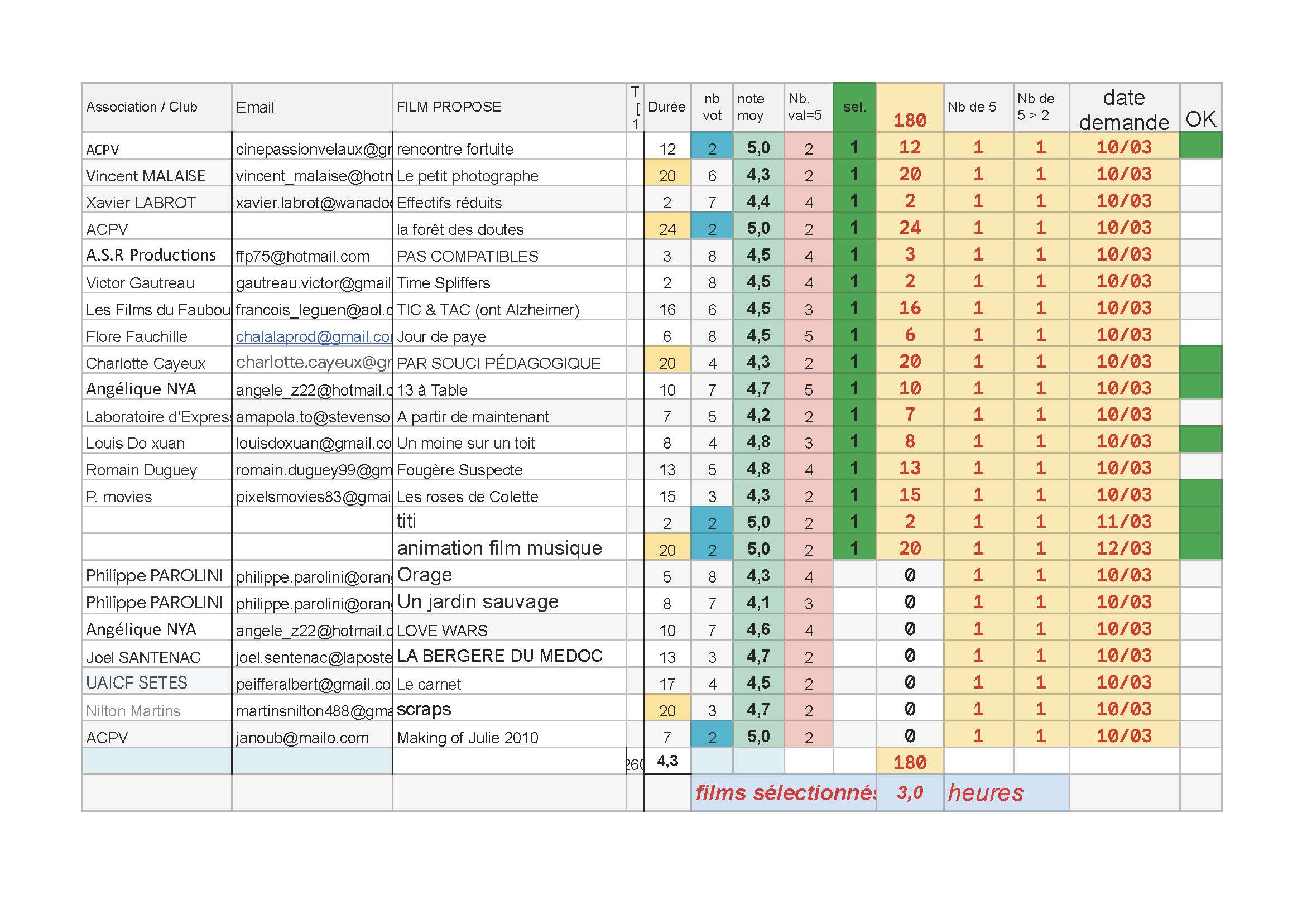Click the red 180 total cell at bottom
This screenshot has height=924, width=1307.
tap(909, 762)
